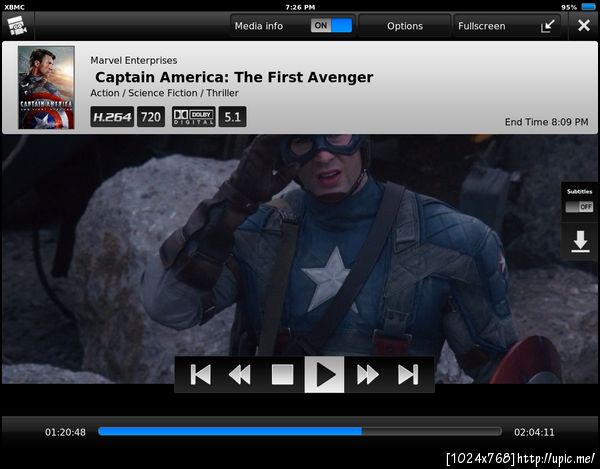600x469 pixels.
Task: Click the End Time 8:09 PM text
Action: [546, 122]
